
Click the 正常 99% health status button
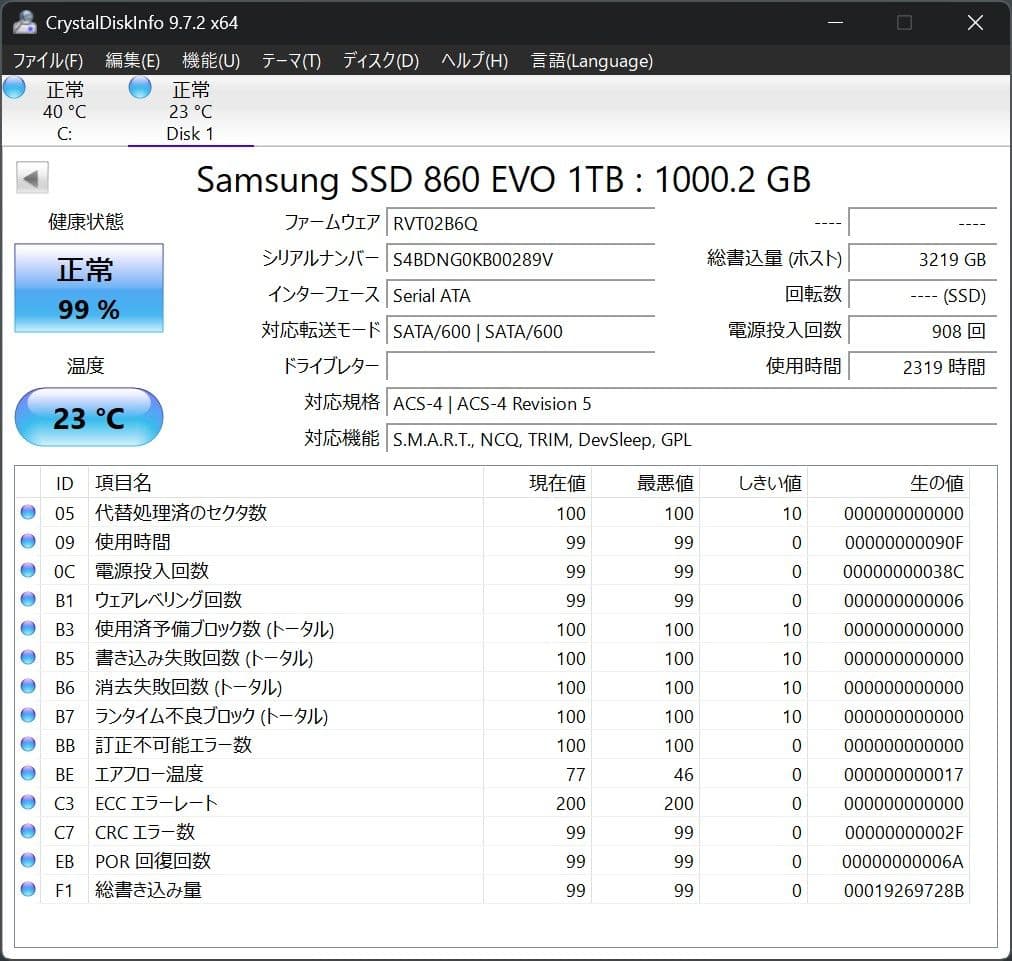(x=88, y=287)
